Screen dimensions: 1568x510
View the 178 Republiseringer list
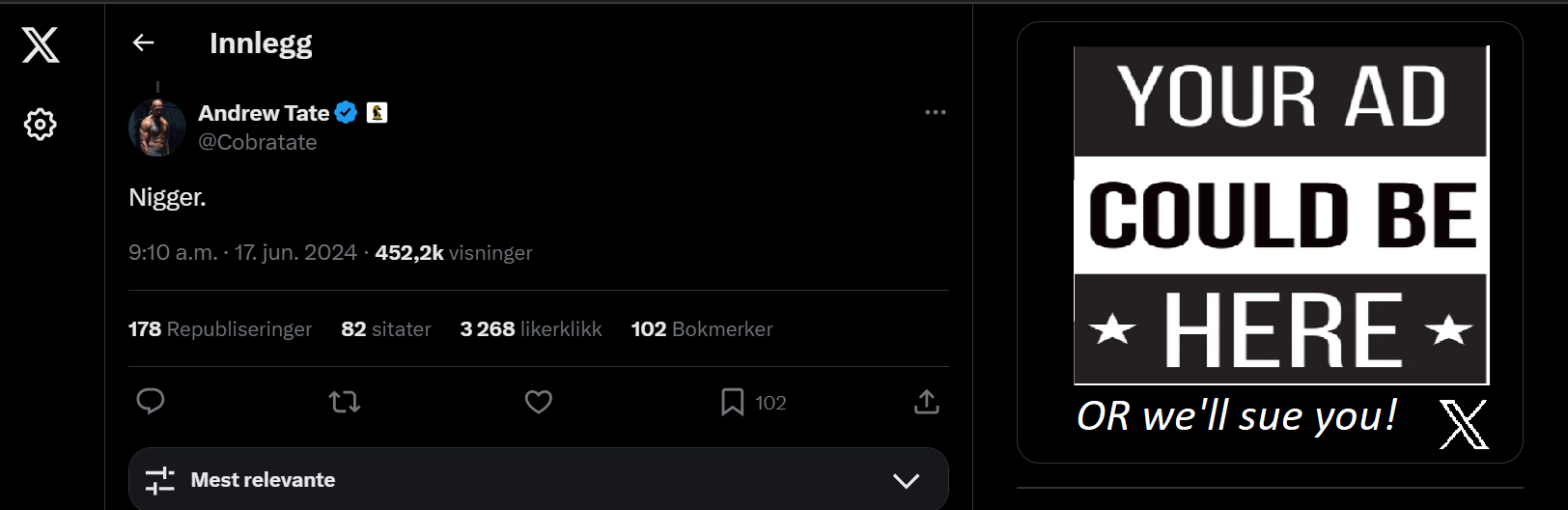[x=220, y=329]
